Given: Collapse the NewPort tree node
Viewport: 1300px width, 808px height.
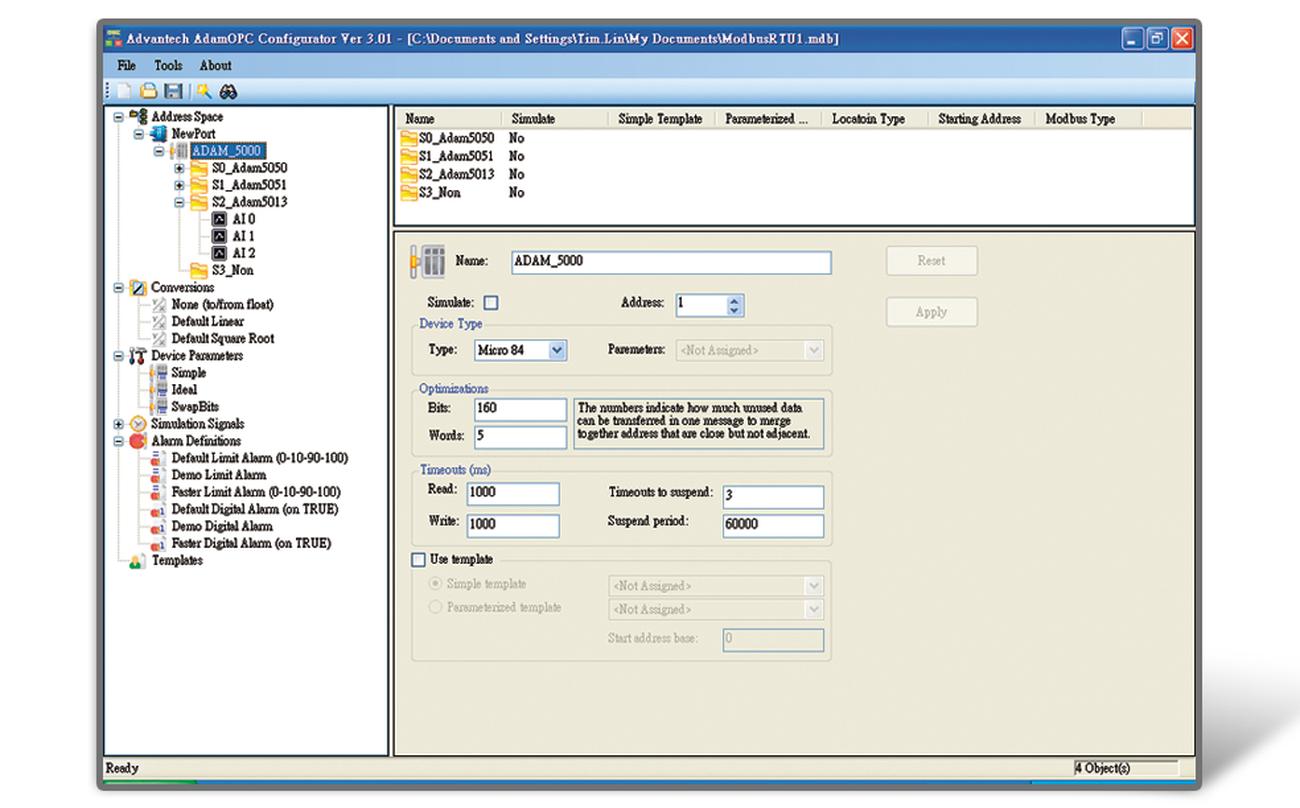Looking at the screenshot, I should pyautogui.click(x=139, y=134).
